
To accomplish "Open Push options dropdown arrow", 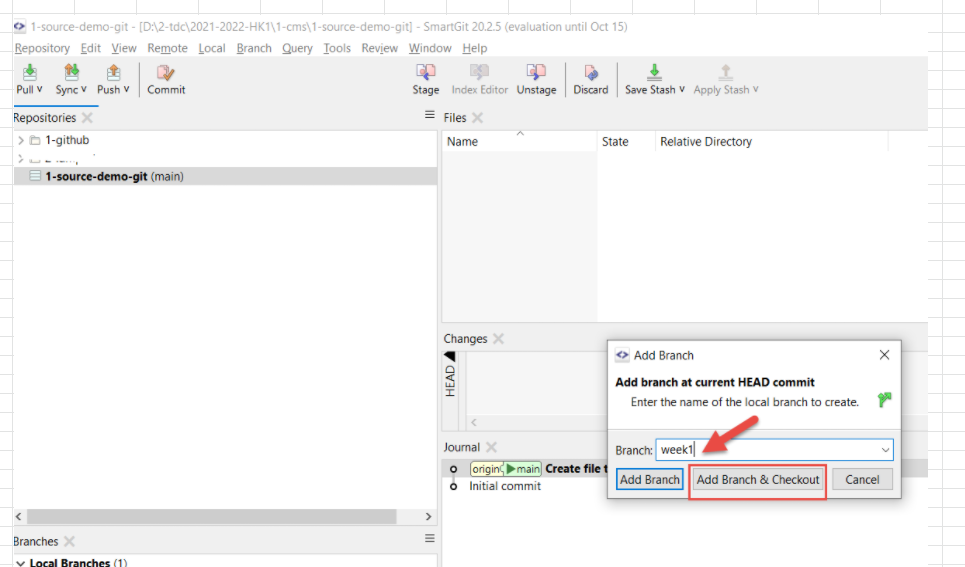I will point(126,89).
